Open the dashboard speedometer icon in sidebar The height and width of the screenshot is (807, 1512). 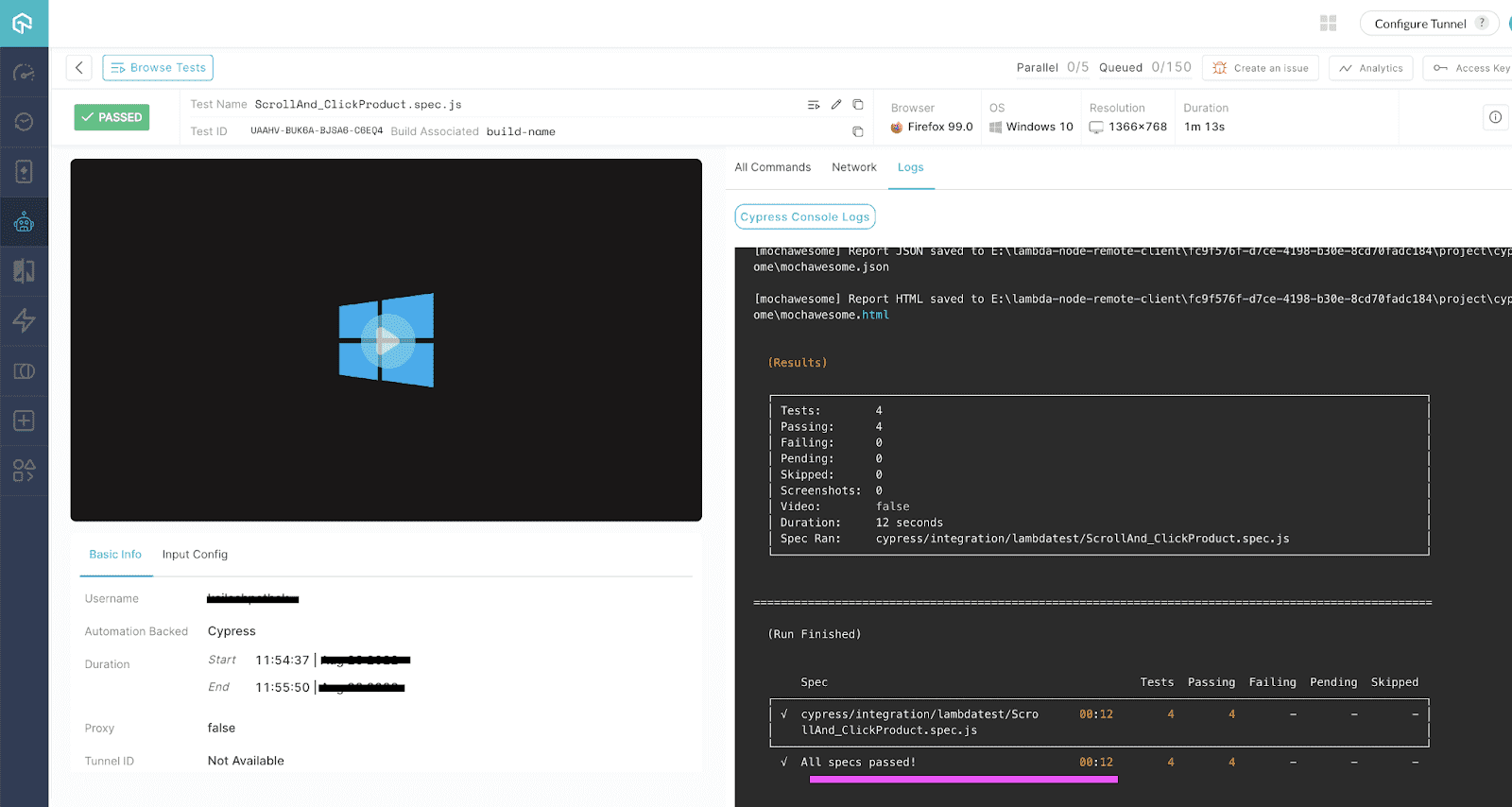coord(24,73)
